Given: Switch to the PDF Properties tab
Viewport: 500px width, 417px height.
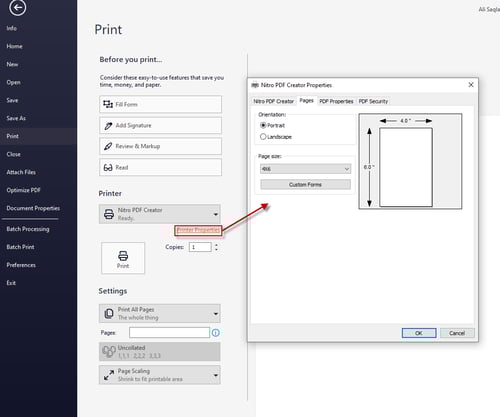Looking at the screenshot, I should point(336,101).
